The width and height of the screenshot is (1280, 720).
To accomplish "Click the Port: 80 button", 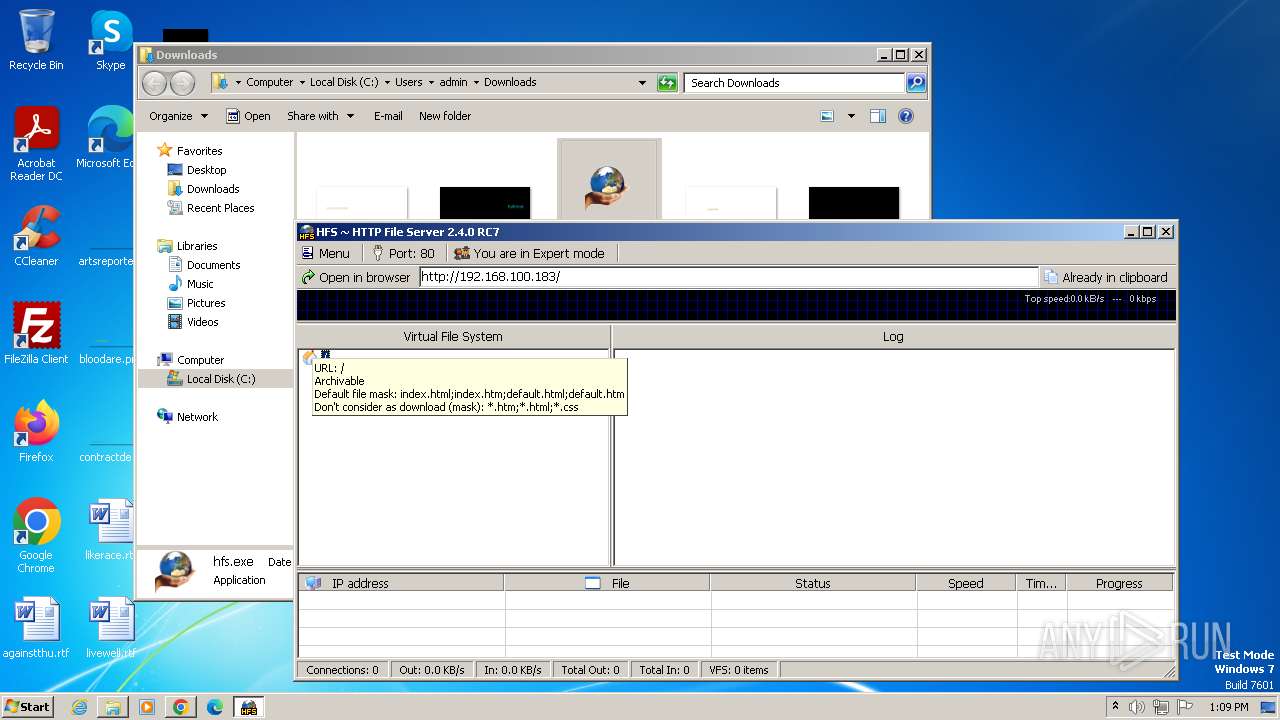I will (x=403, y=253).
